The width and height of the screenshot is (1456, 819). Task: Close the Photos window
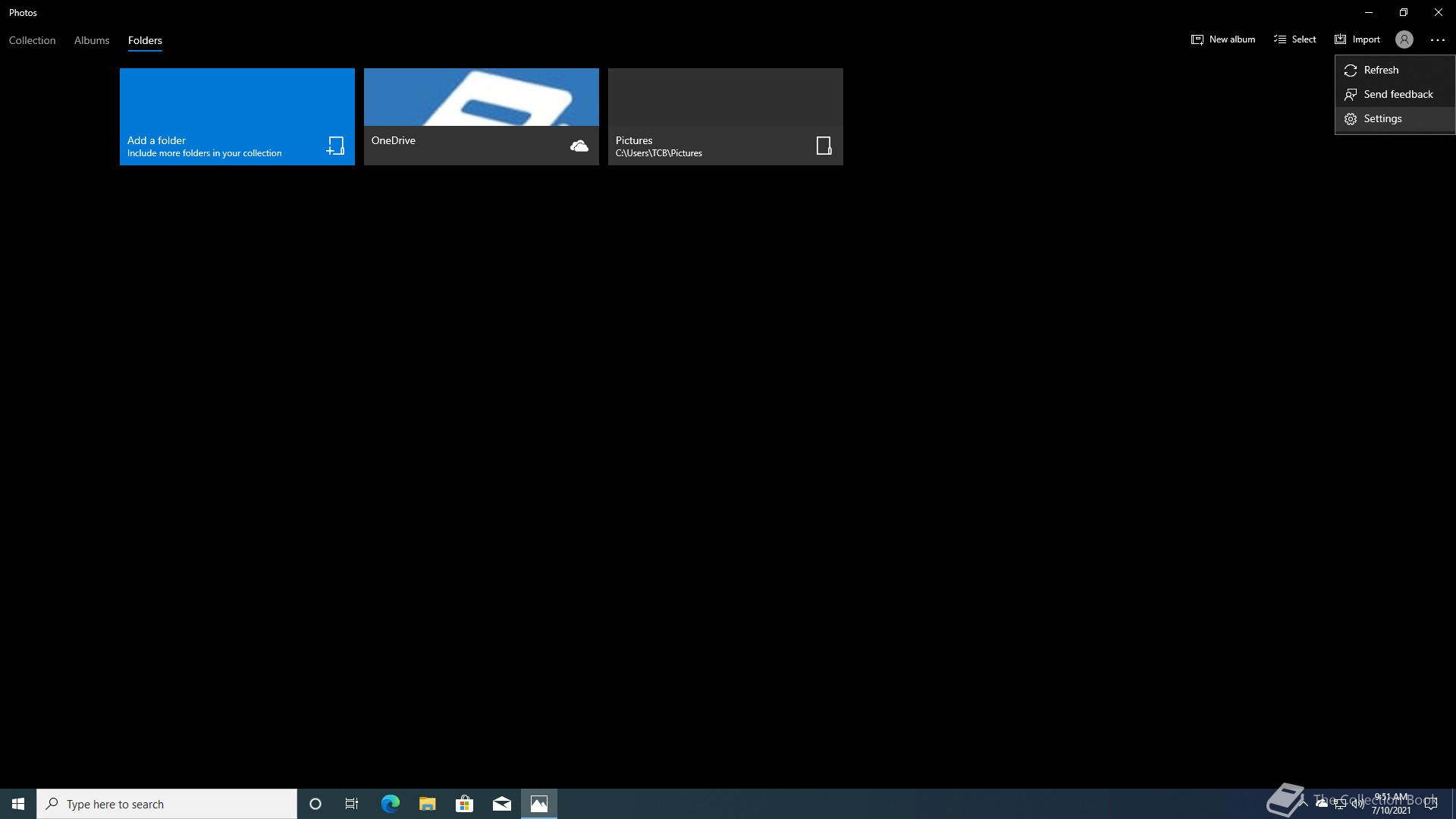1439,12
